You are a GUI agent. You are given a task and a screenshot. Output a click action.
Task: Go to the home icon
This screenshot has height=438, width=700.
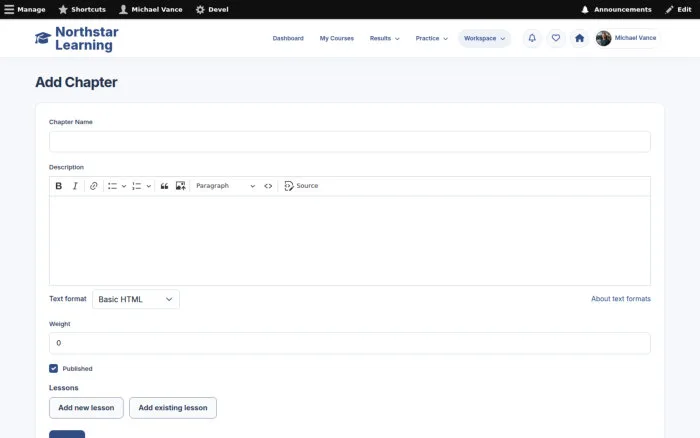(579, 38)
